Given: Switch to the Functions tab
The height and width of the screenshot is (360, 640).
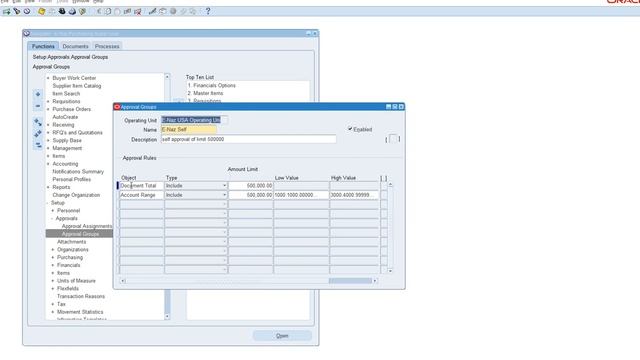Looking at the screenshot, I should (x=43, y=46).
